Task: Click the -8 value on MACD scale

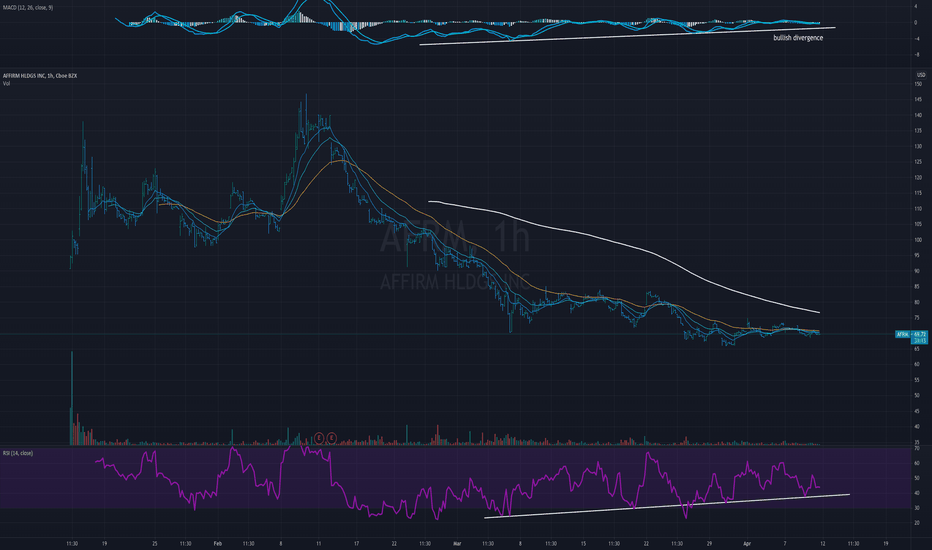Action: coord(916,55)
